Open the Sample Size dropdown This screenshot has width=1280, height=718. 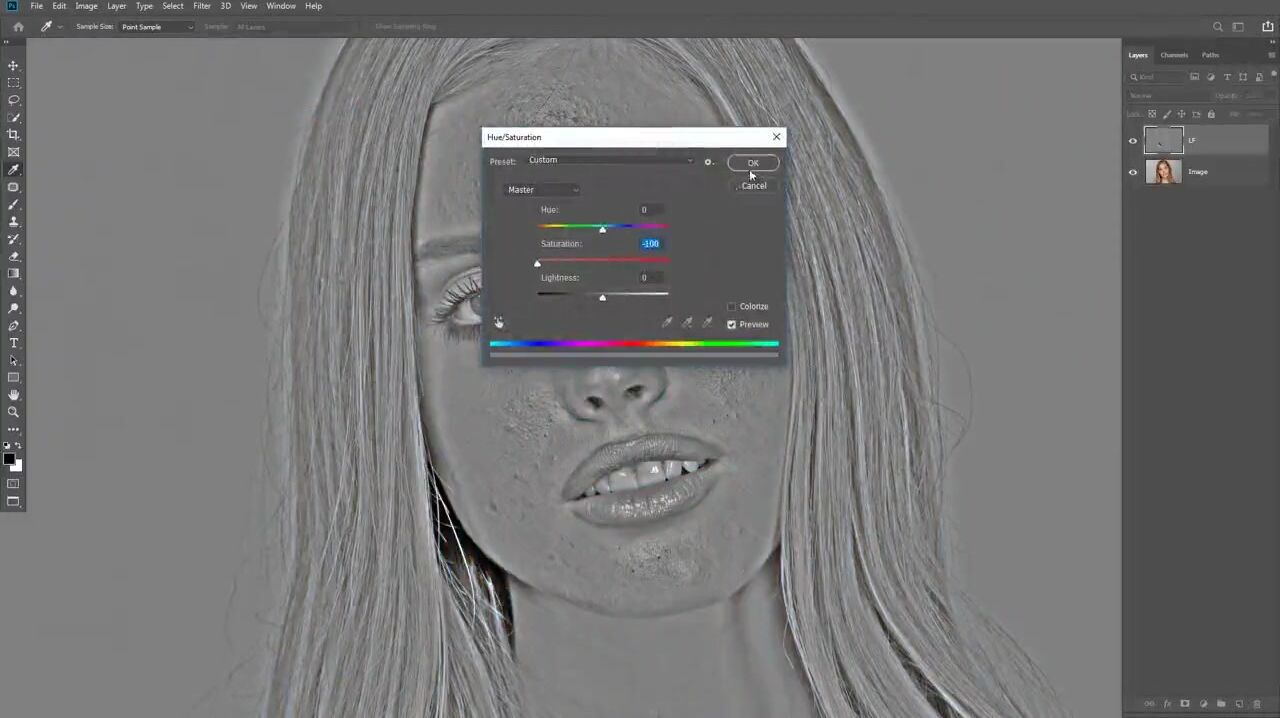coord(157,27)
